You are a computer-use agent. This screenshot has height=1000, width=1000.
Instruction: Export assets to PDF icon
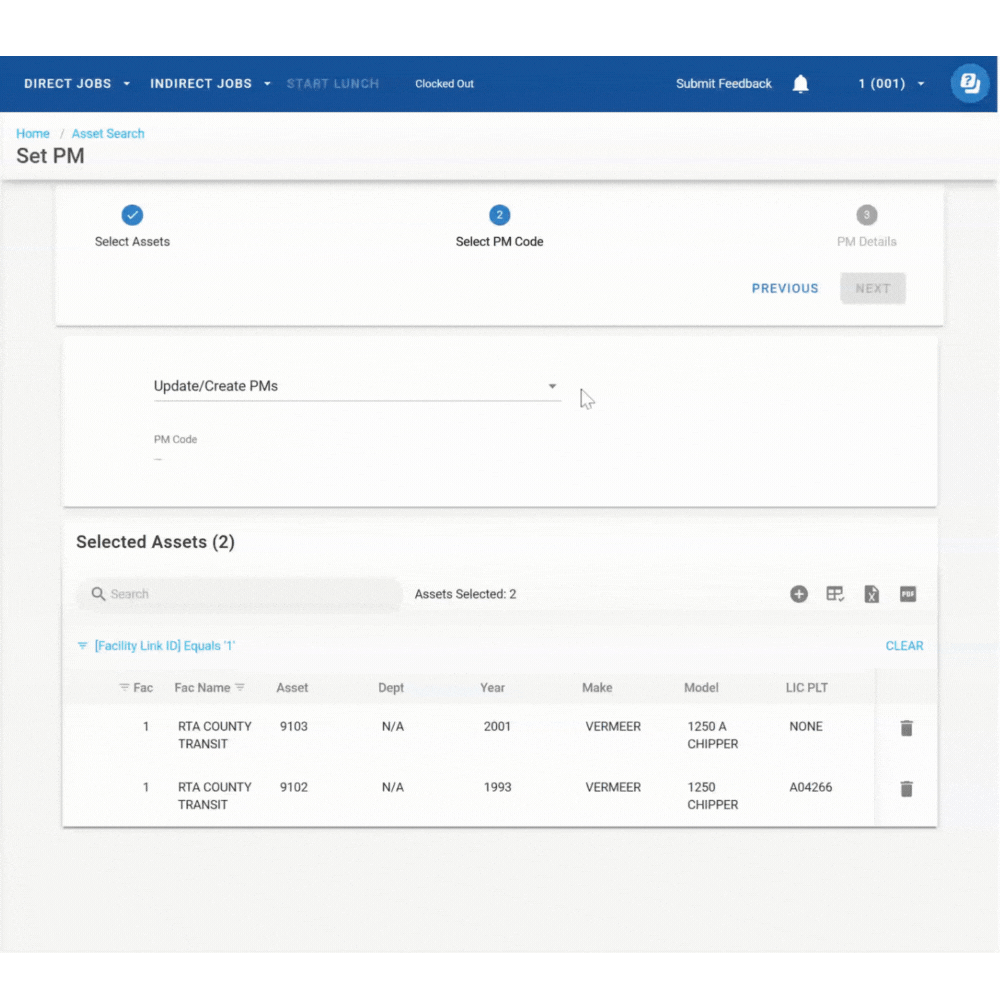pos(908,594)
